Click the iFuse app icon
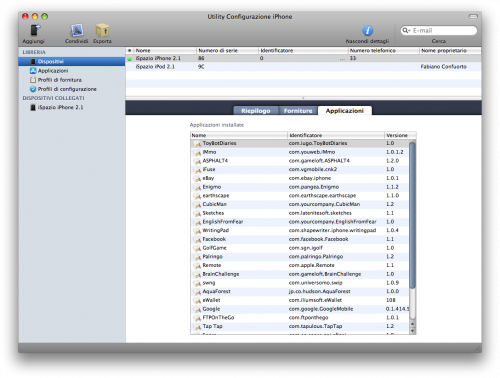Viewport: 500px width, 378px height. point(197,170)
